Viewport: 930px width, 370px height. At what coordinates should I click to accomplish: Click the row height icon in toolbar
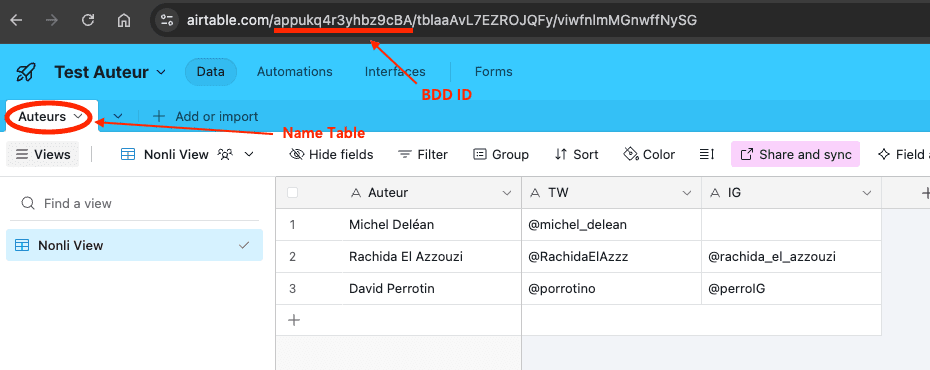tap(706, 154)
